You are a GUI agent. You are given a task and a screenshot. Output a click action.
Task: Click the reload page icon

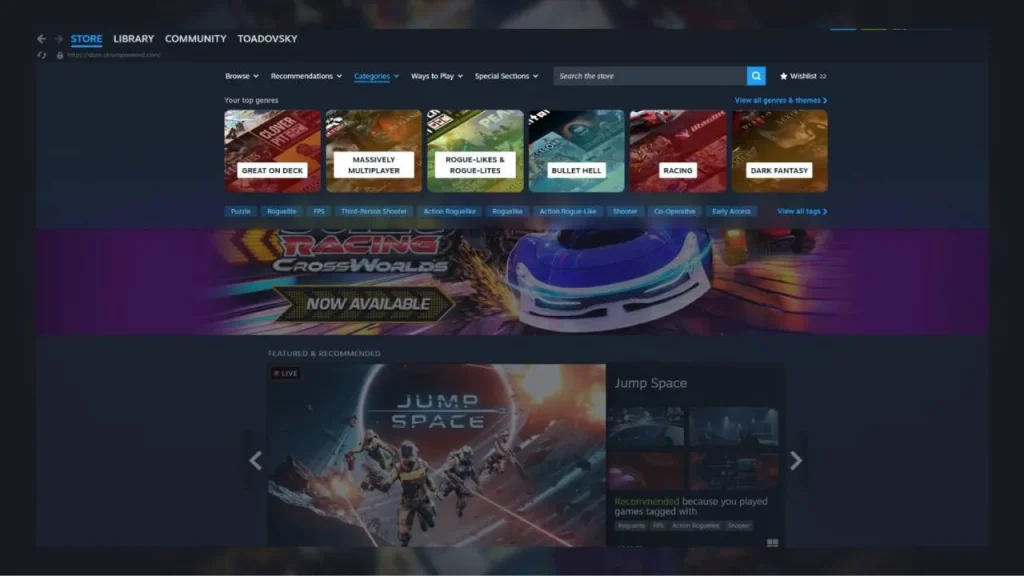42,55
